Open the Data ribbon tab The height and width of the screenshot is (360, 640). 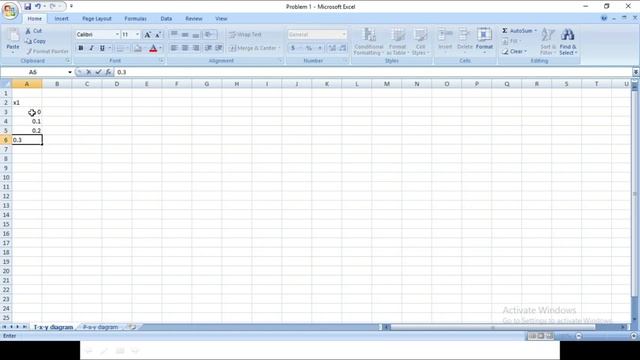[x=166, y=19]
